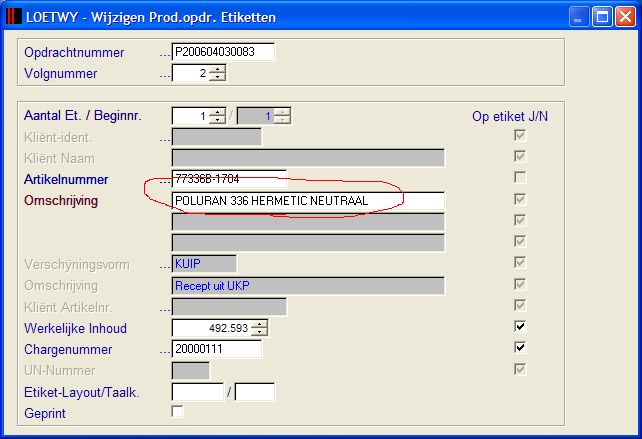This screenshot has width=642, height=439.
Task: Open lookup dots next to Opdrachtnummer
Action: (x=165, y=55)
